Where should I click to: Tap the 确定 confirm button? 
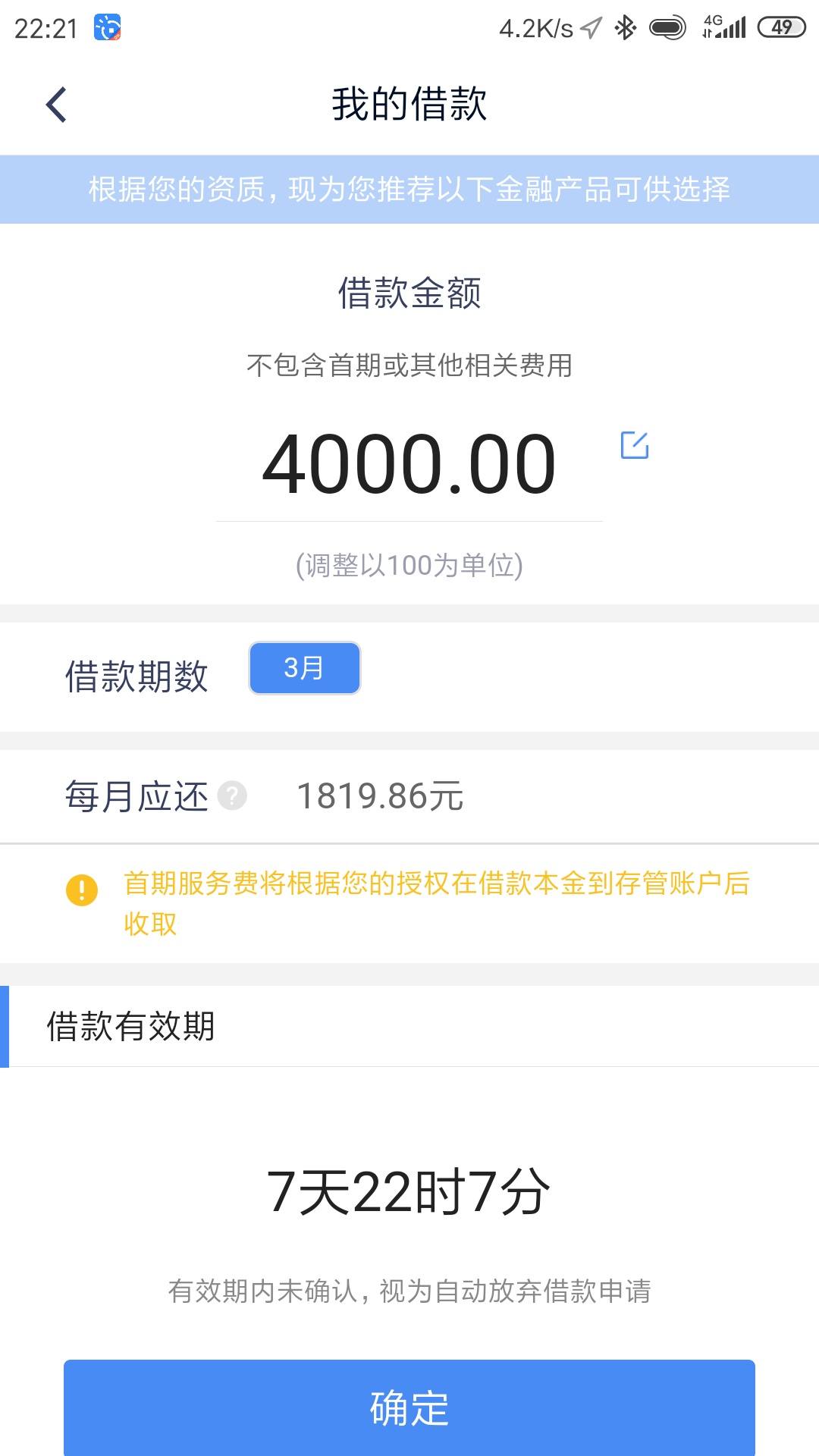[x=409, y=1407]
